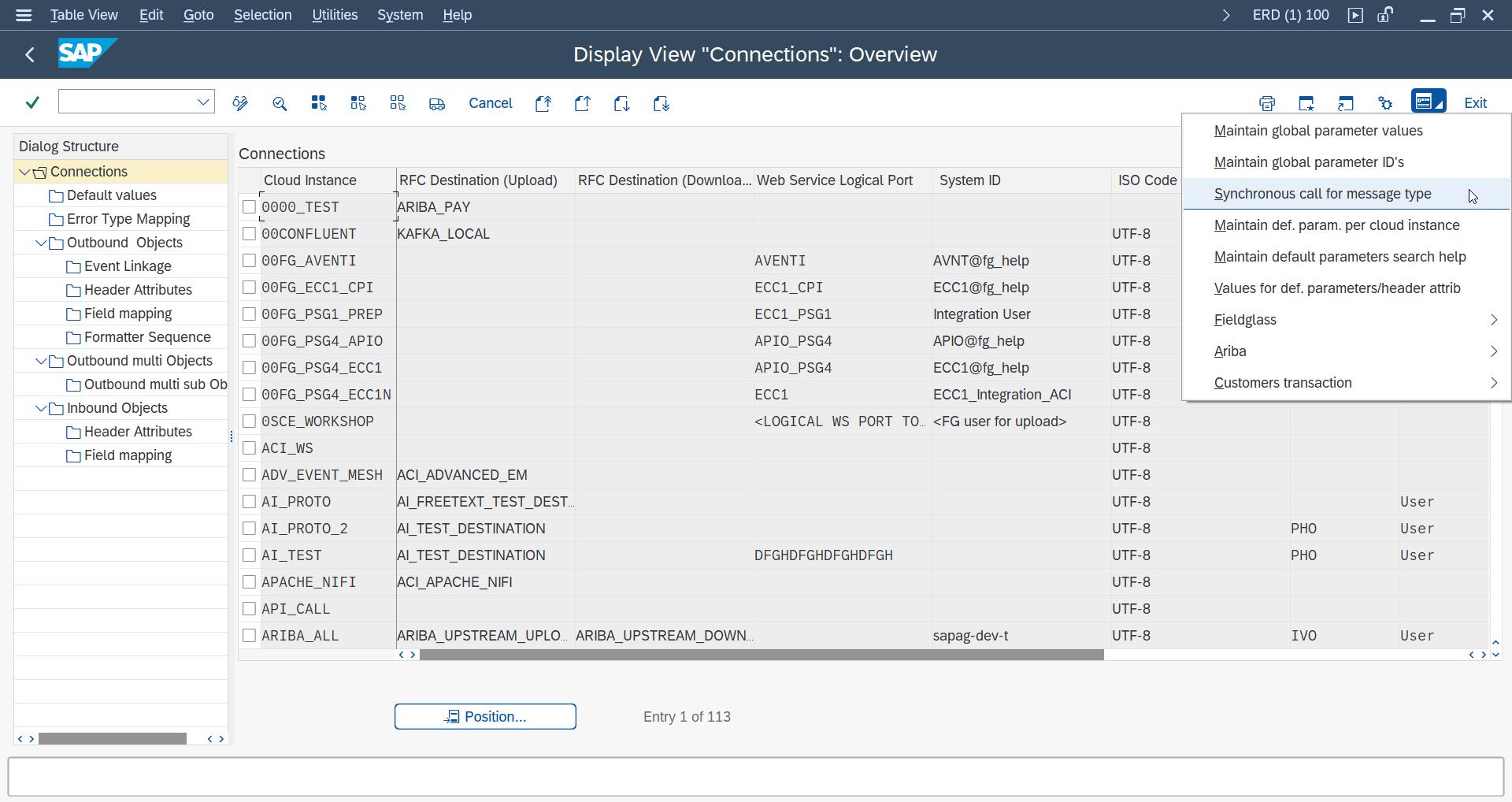Viewport: 1512px width, 802px height.
Task: Tick the 0SCE_WORKSHOP row checkbox
Action: [250, 421]
